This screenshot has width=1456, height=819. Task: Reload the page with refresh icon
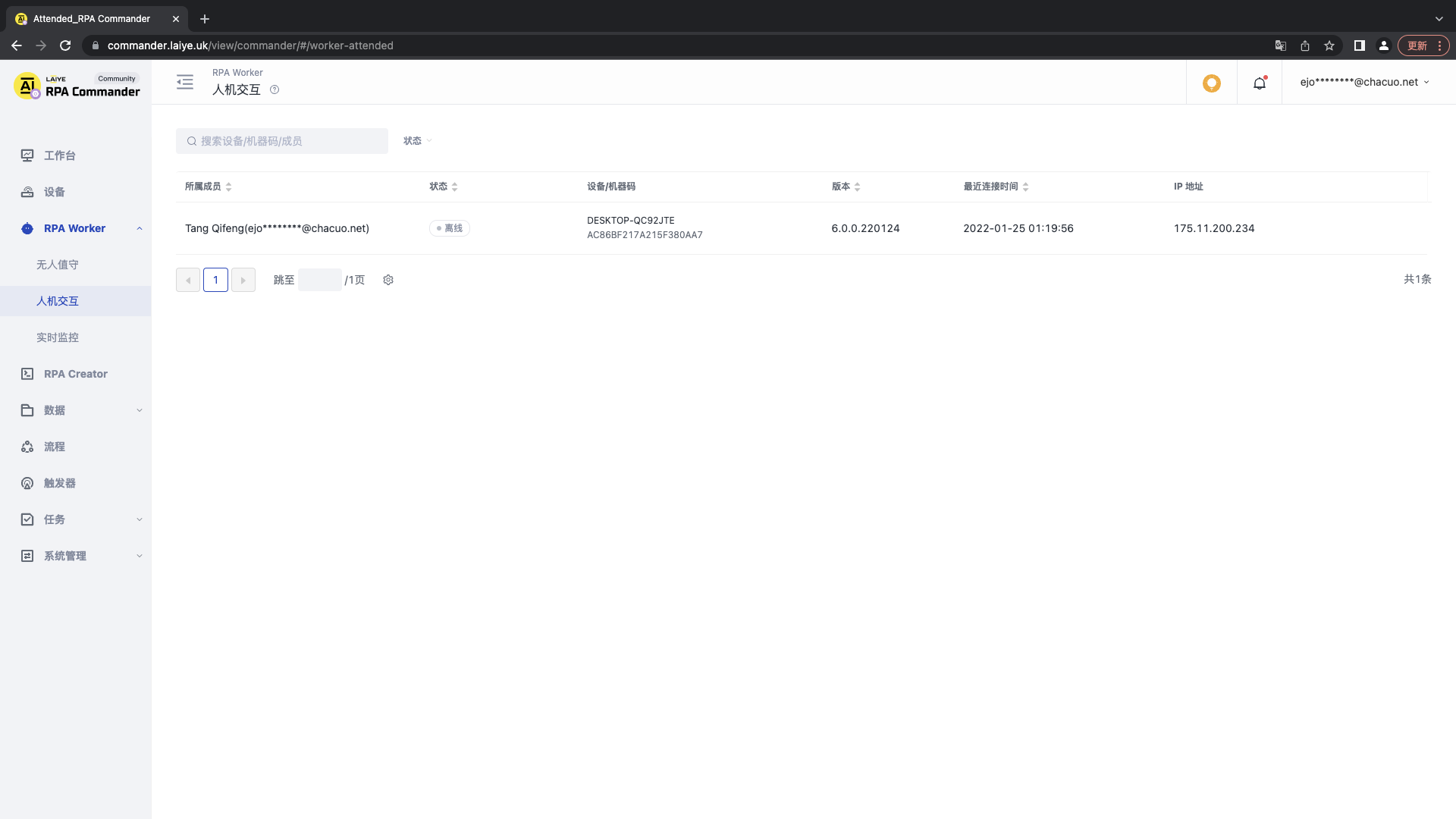click(65, 45)
